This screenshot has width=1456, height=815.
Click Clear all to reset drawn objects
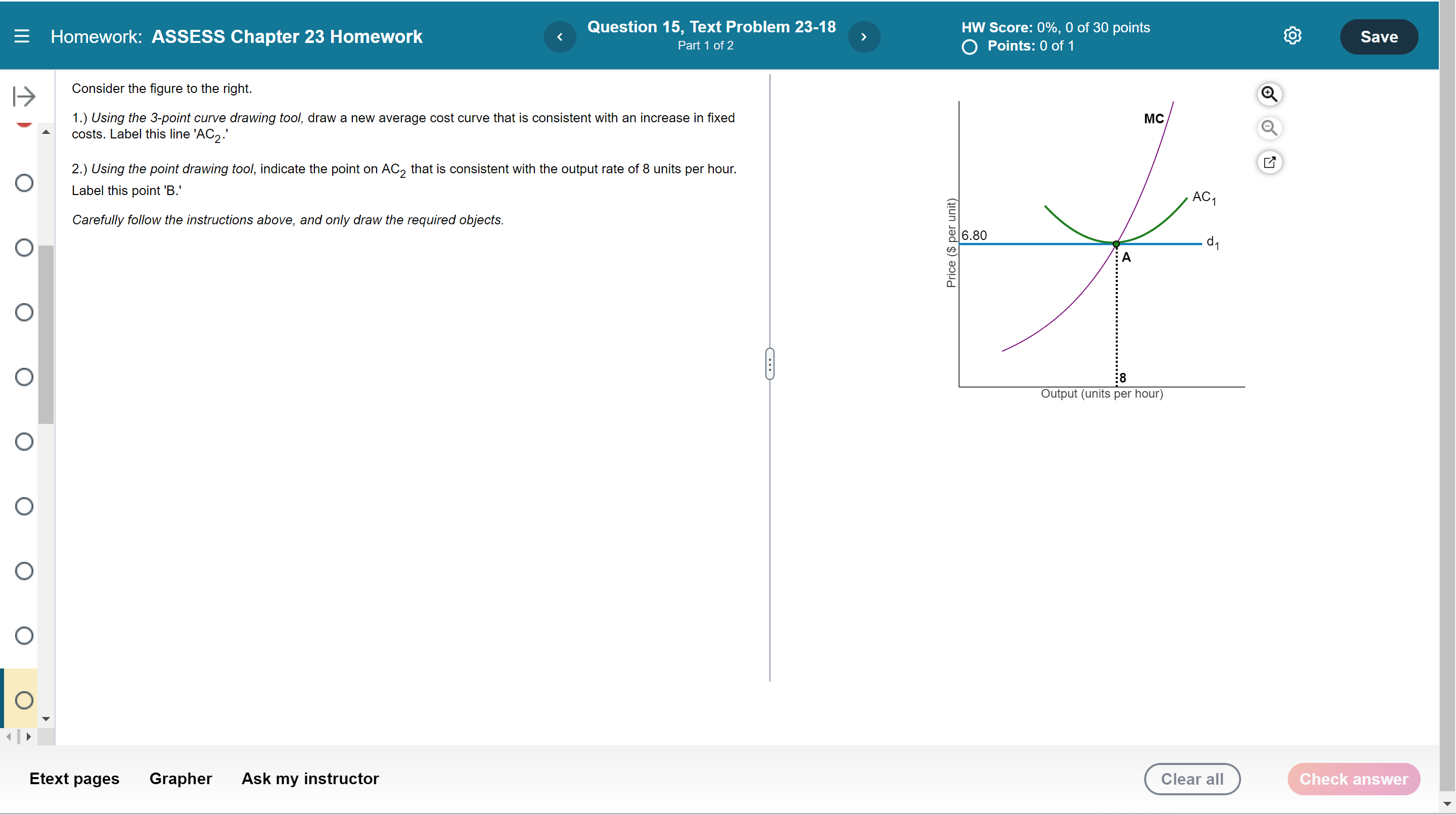1192,779
